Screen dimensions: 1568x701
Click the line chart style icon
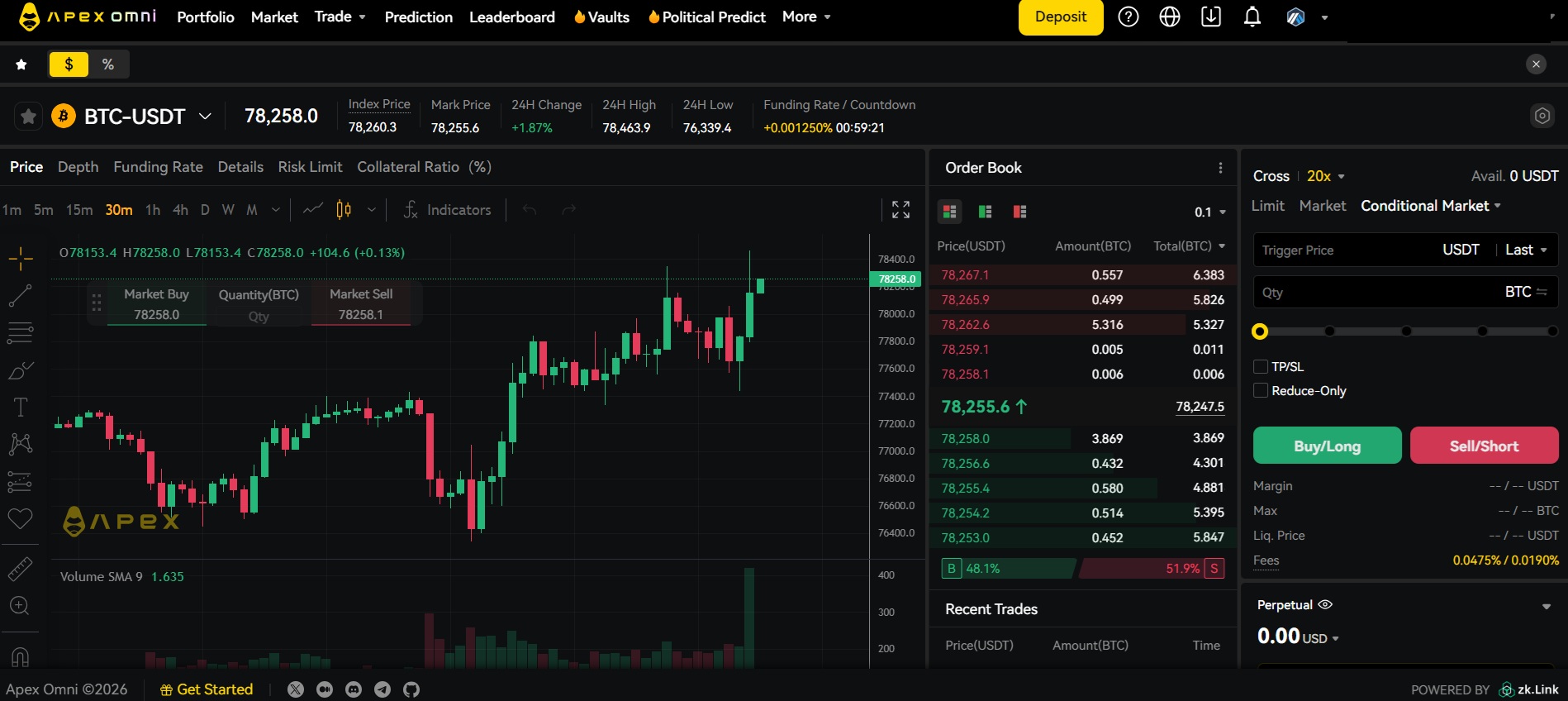pyautogui.click(x=313, y=210)
